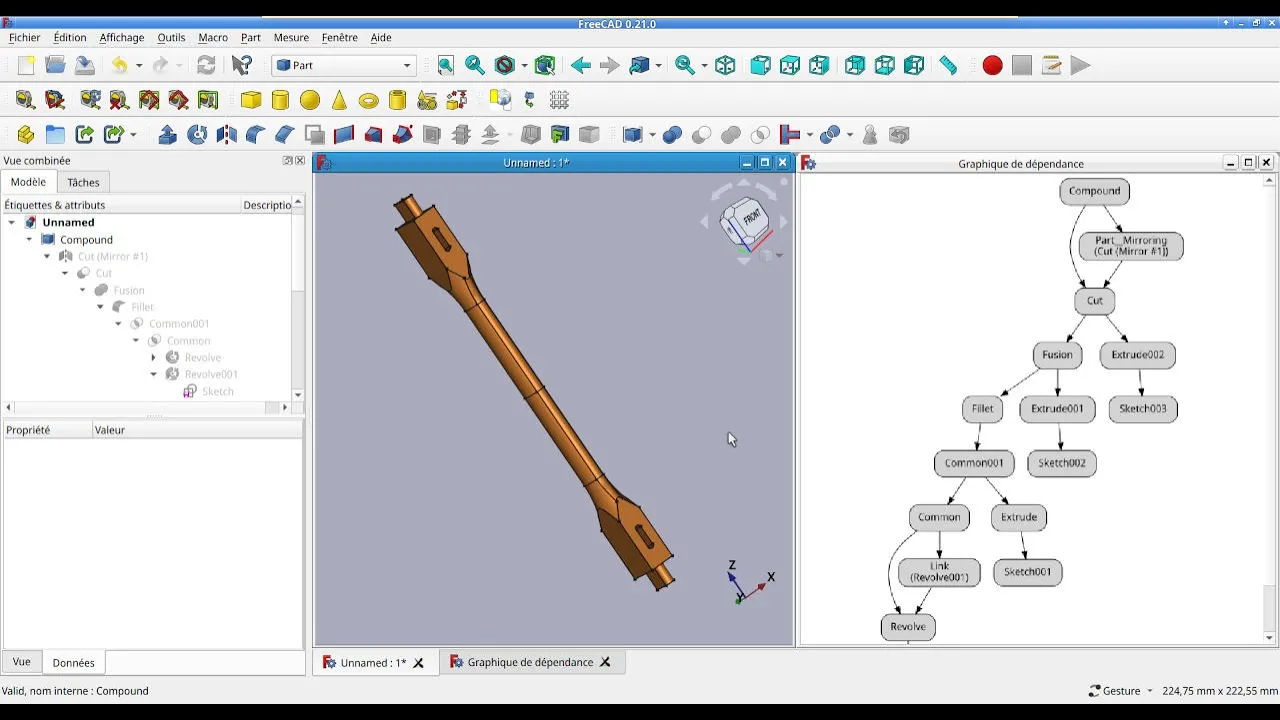Viewport: 1280px width, 720px height.
Task: Click the Sketch003 node in dependency graph
Action: (x=1143, y=409)
